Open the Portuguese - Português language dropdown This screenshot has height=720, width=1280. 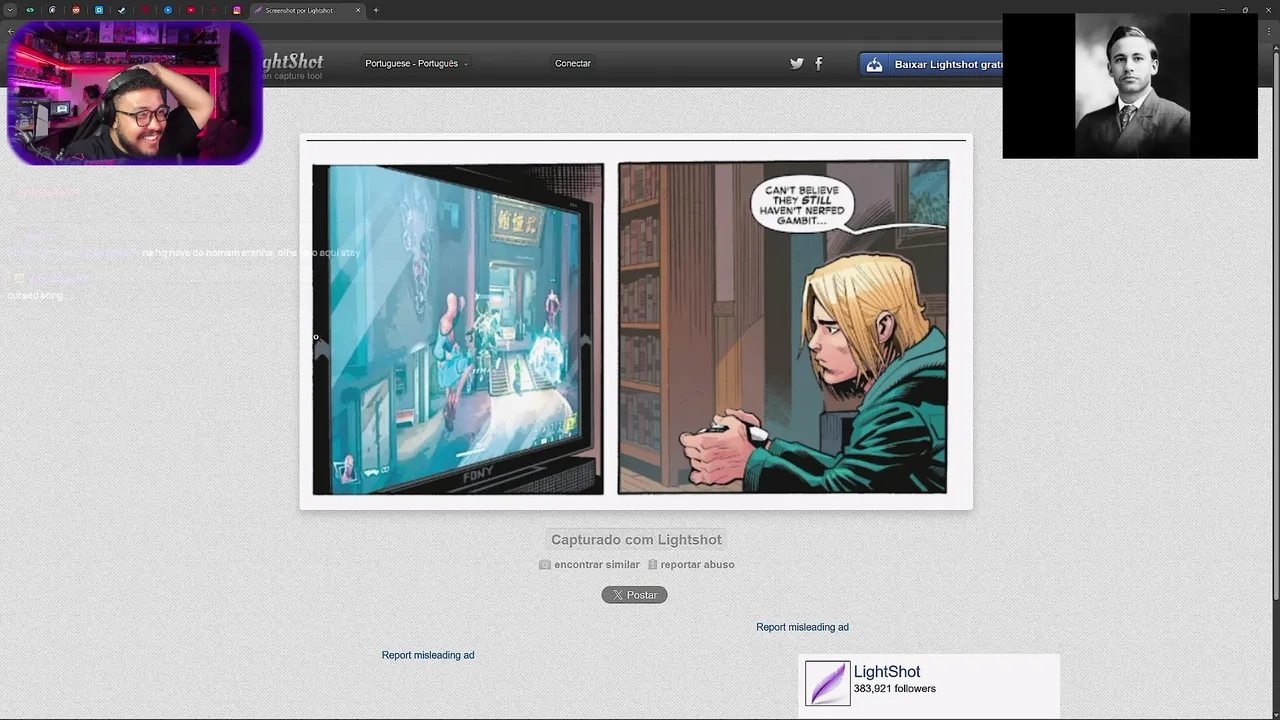pyautogui.click(x=416, y=63)
